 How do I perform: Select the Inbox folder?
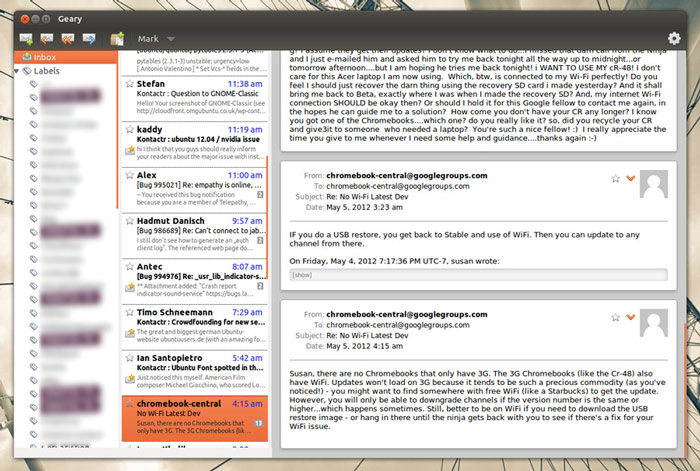pos(45,58)
